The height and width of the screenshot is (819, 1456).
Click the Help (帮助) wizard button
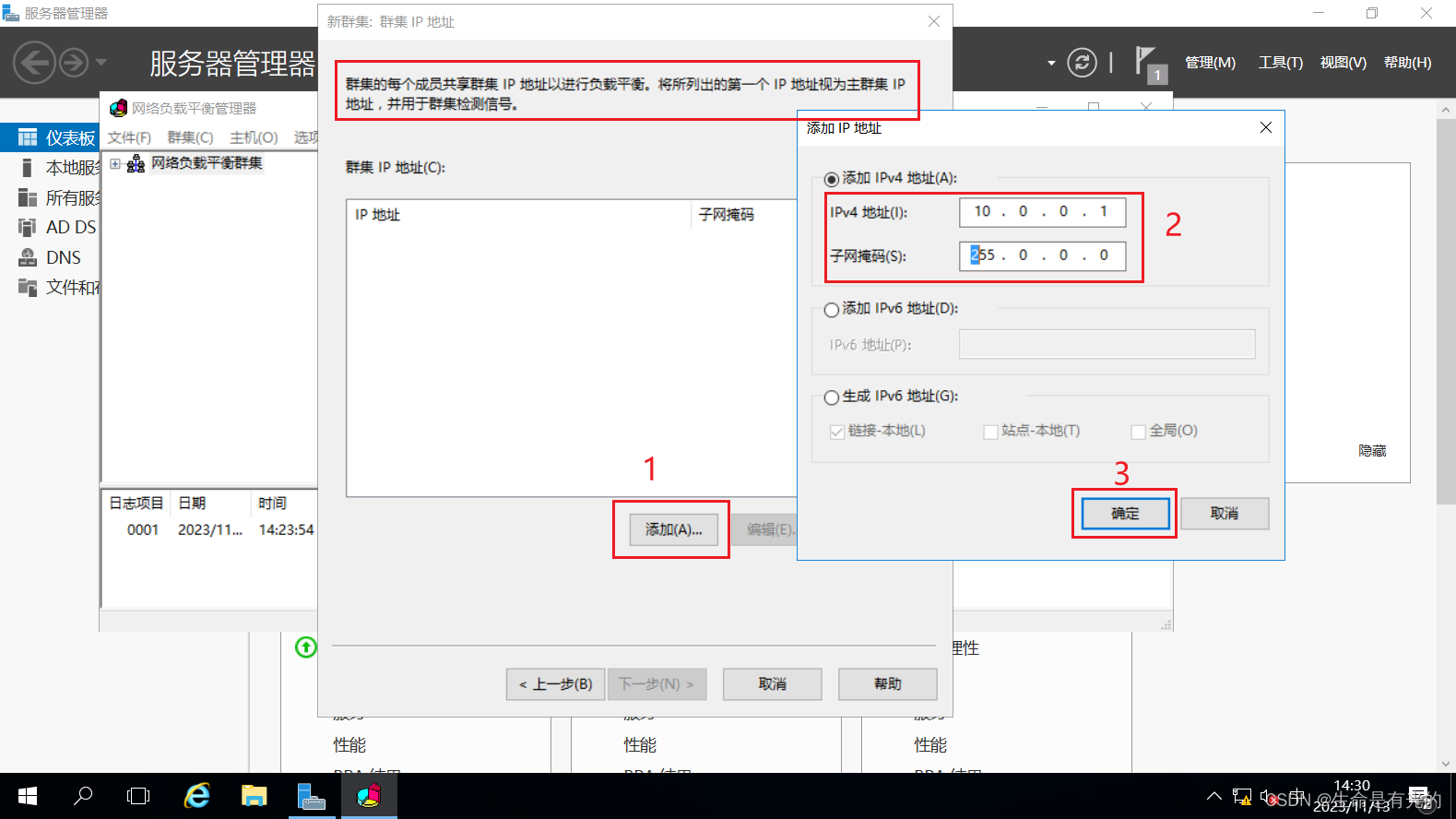pos(888,684)
